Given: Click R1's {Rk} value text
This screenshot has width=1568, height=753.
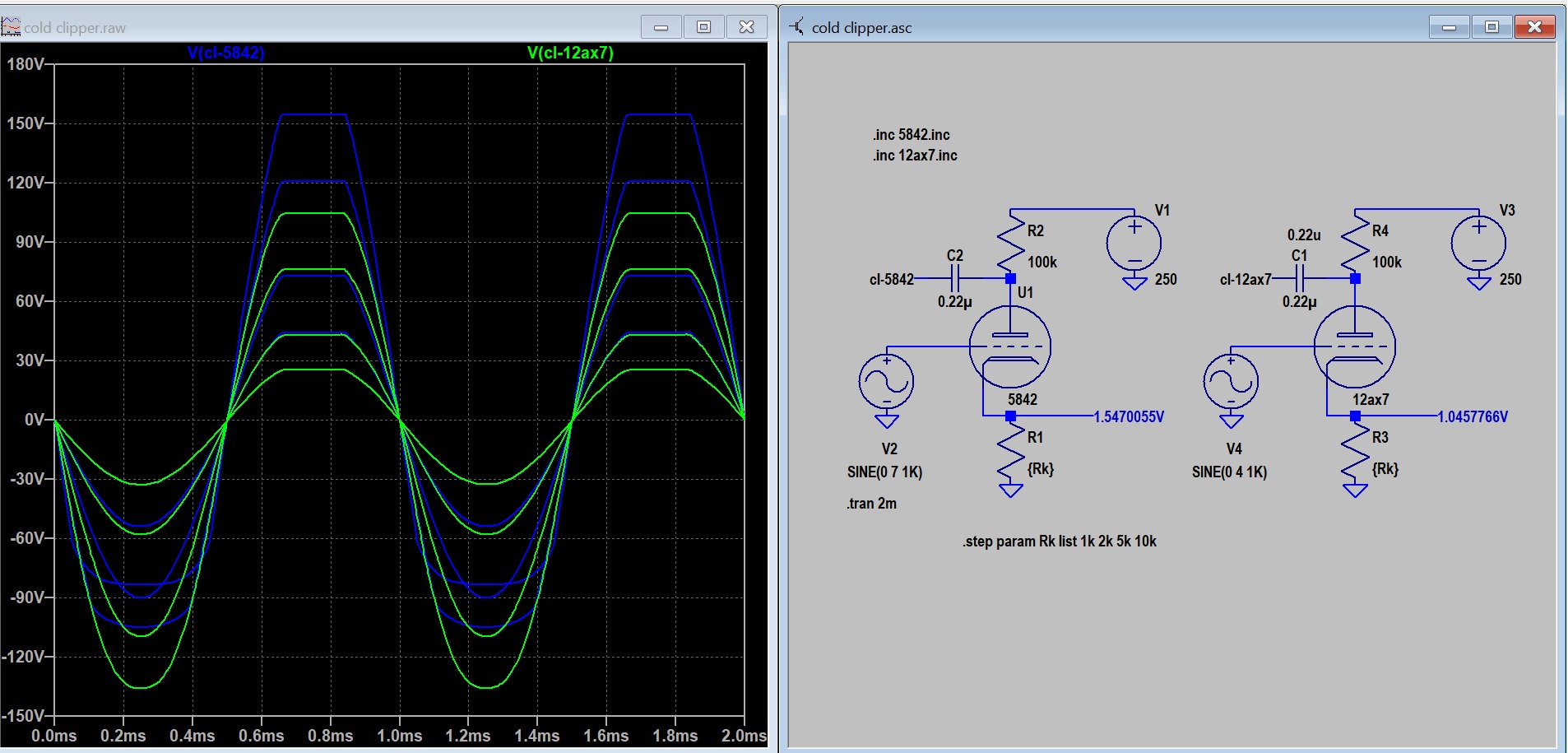Looking at the screenshot, I should [x=1041, y=469].
